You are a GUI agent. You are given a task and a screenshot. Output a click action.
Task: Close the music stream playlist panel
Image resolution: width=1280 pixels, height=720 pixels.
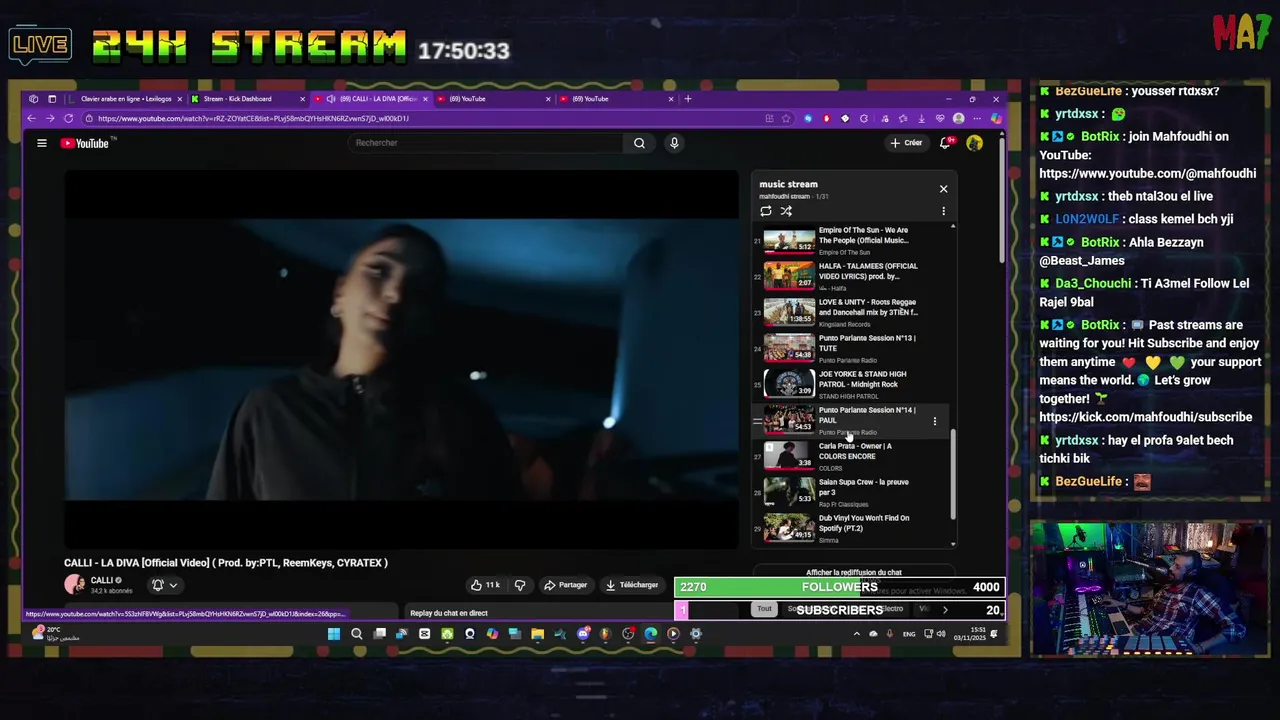click(943, 188)
